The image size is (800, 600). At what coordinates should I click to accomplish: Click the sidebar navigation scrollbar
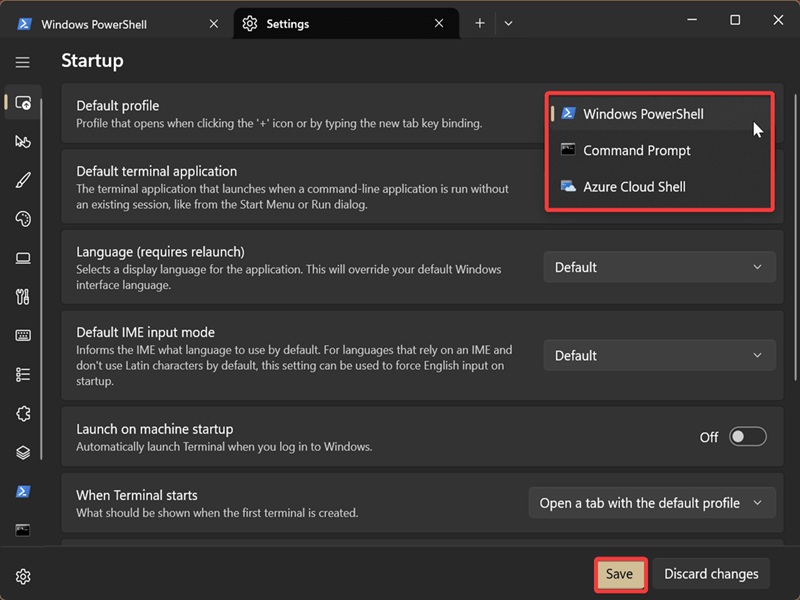pos(42,279)
